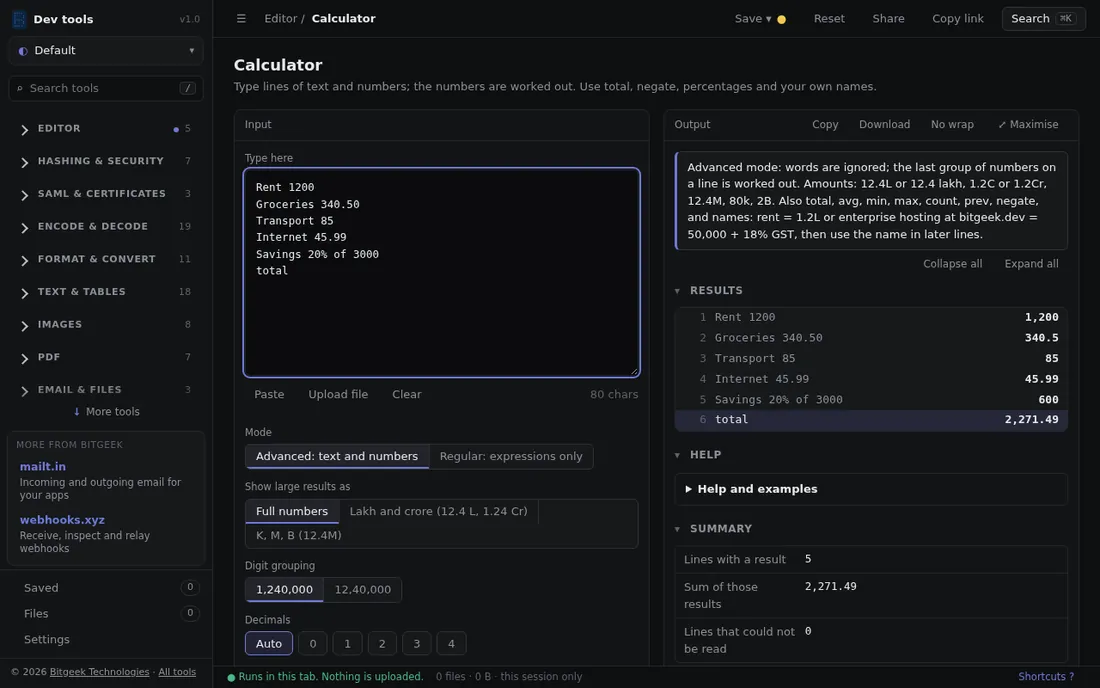
Task: Expand the Encode & Decode category
Action: 105,227
